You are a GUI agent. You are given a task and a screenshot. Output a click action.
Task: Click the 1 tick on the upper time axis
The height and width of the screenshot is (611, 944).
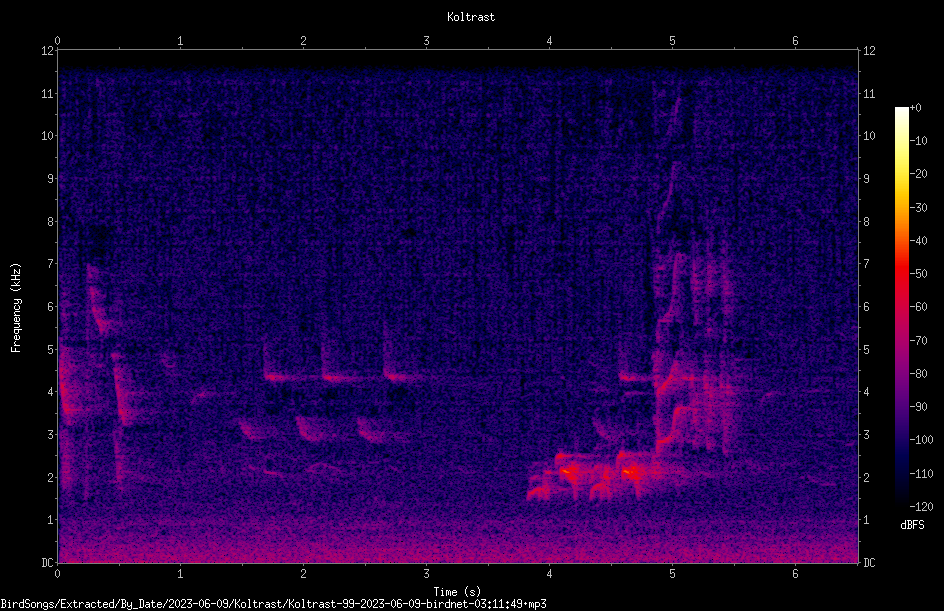pos(180,41)
